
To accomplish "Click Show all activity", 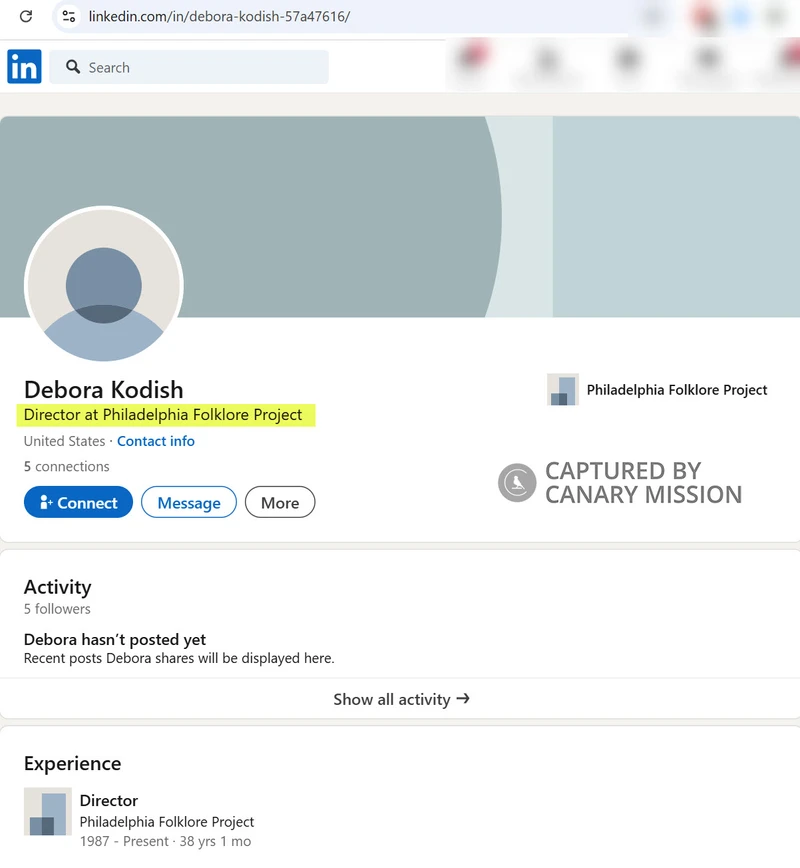I will (x=401, y=699).
